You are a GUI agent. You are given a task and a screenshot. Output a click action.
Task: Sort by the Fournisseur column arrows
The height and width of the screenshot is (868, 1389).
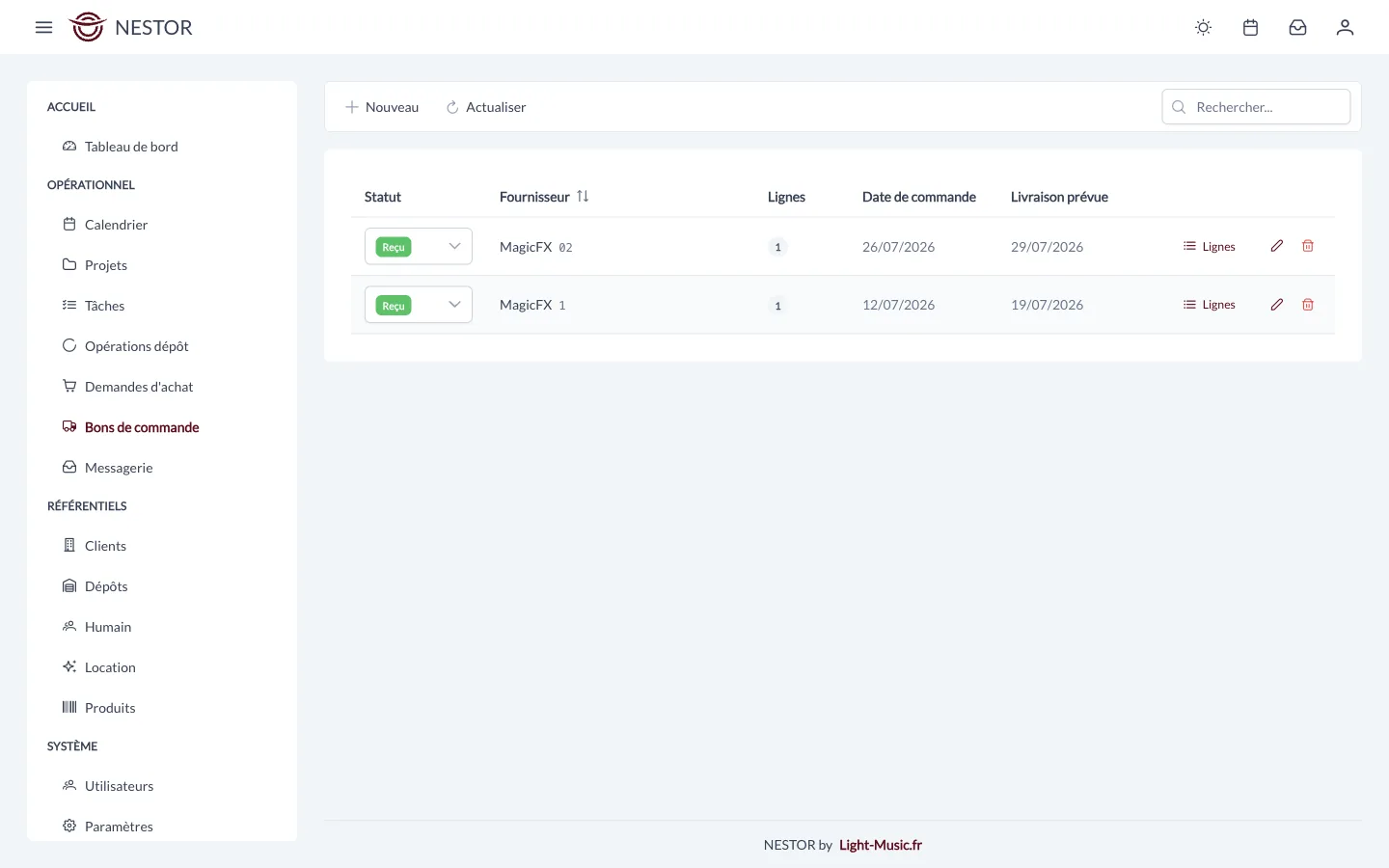(x=583, y=196)
